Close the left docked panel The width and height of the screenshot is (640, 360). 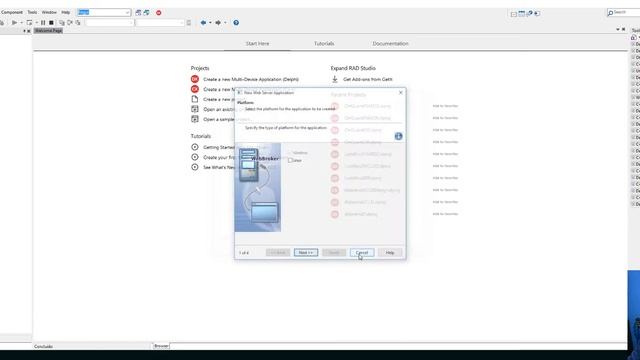click(x=29, y=31)
